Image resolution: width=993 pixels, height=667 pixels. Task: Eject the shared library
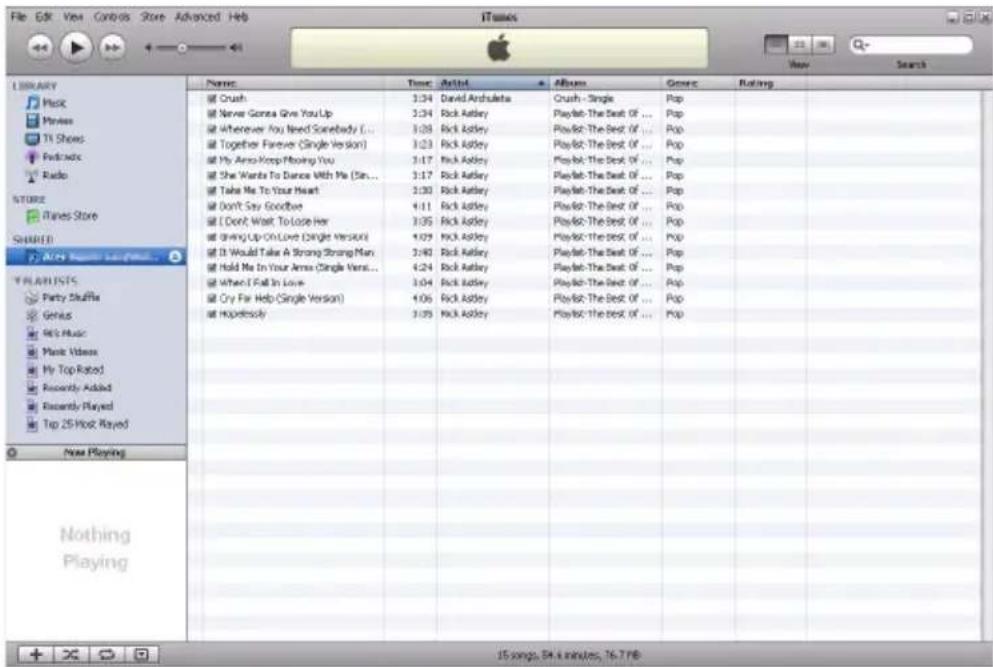click(175, 257)
